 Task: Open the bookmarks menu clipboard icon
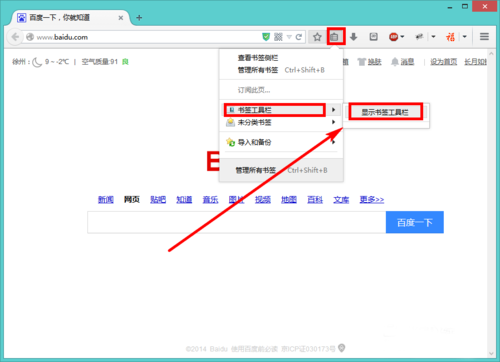[x=334, y=37]
